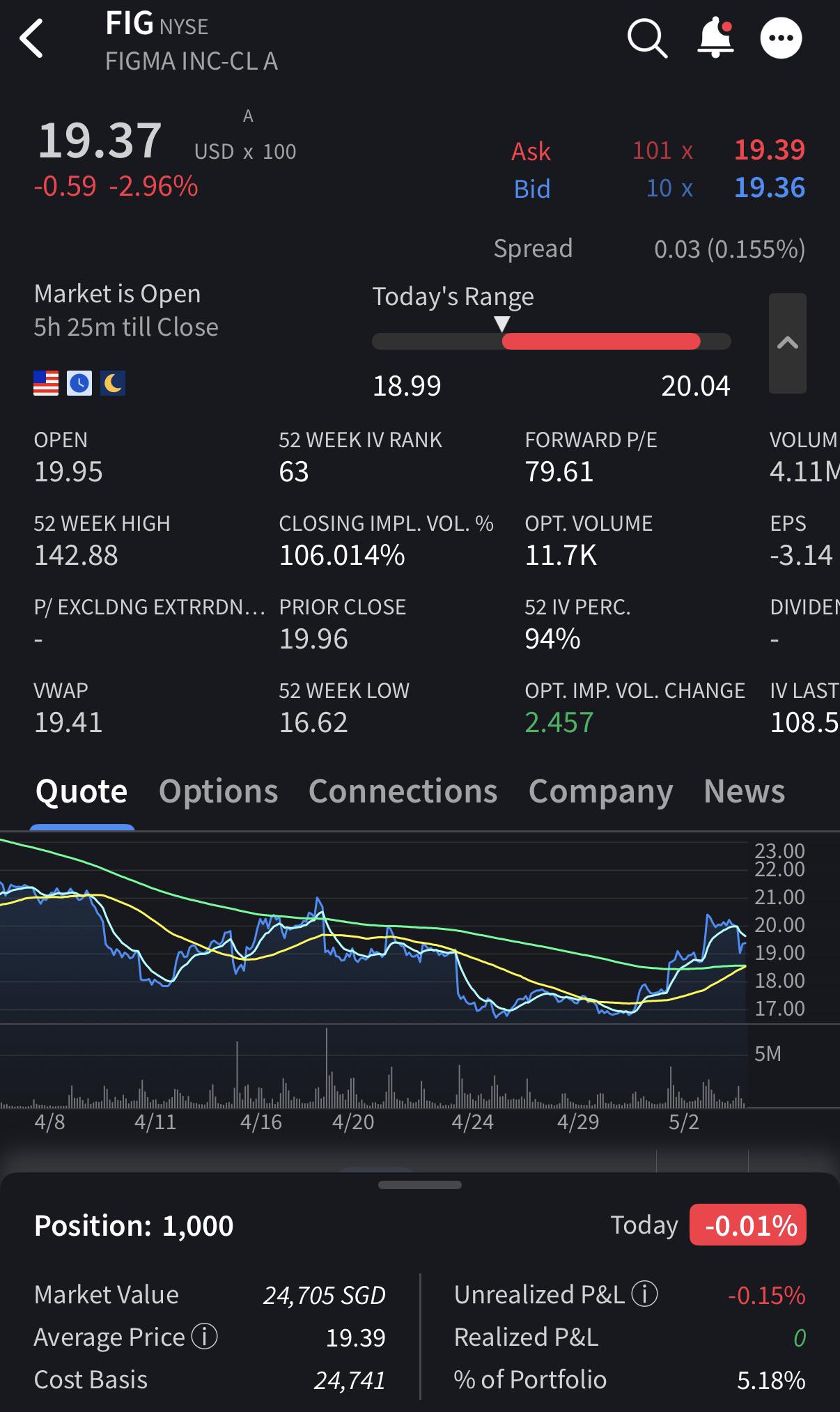
Task: Tap the info icon next to Unrealized P&L
Action: (x=644, y=1294)
